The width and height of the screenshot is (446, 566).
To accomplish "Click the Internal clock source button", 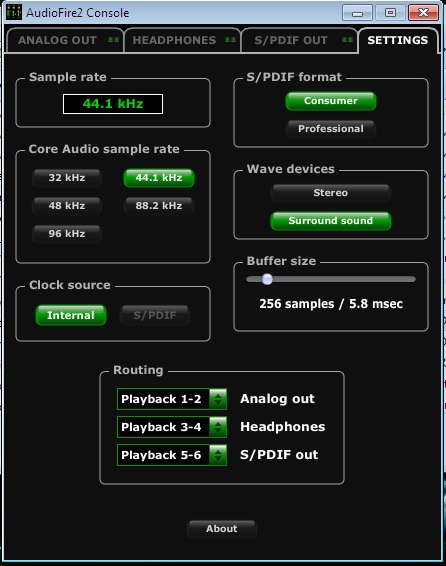I will tap(71, 315).
